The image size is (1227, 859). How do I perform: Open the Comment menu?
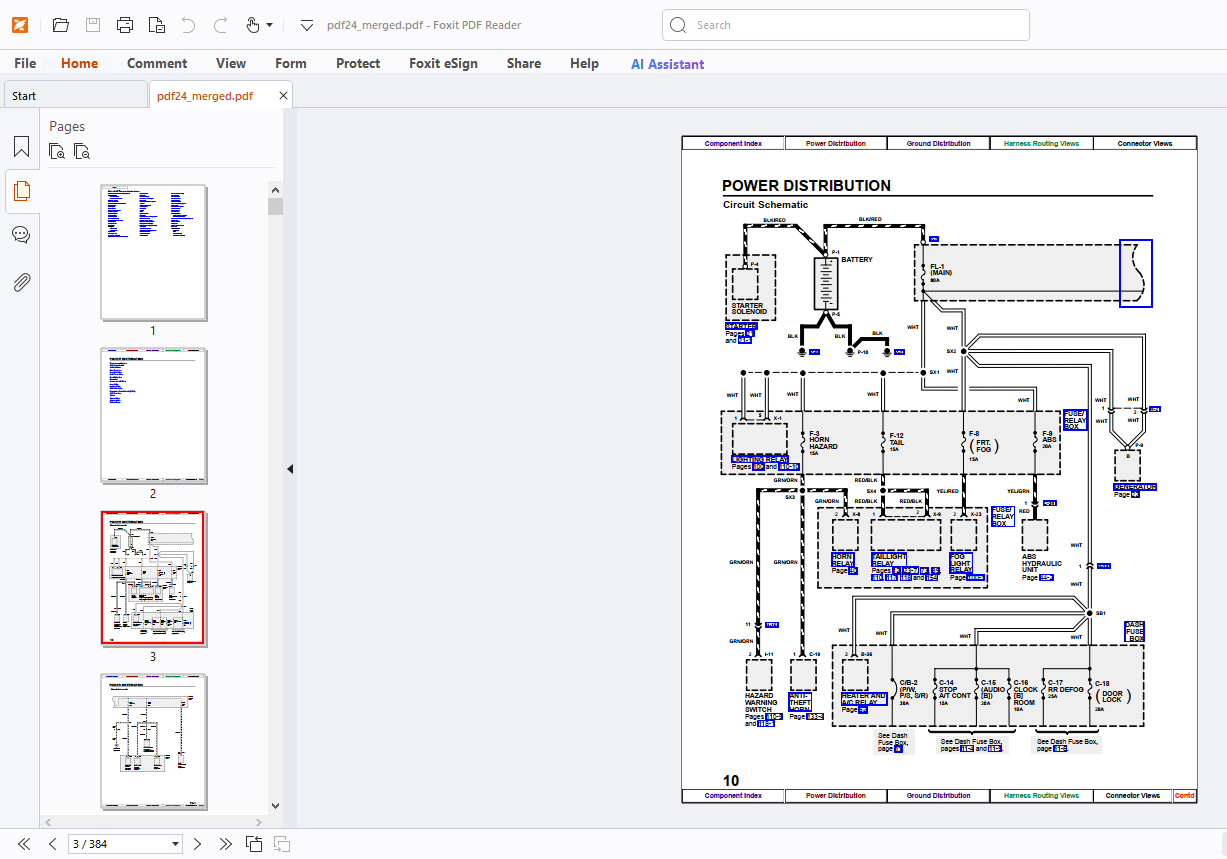(157, 63)
